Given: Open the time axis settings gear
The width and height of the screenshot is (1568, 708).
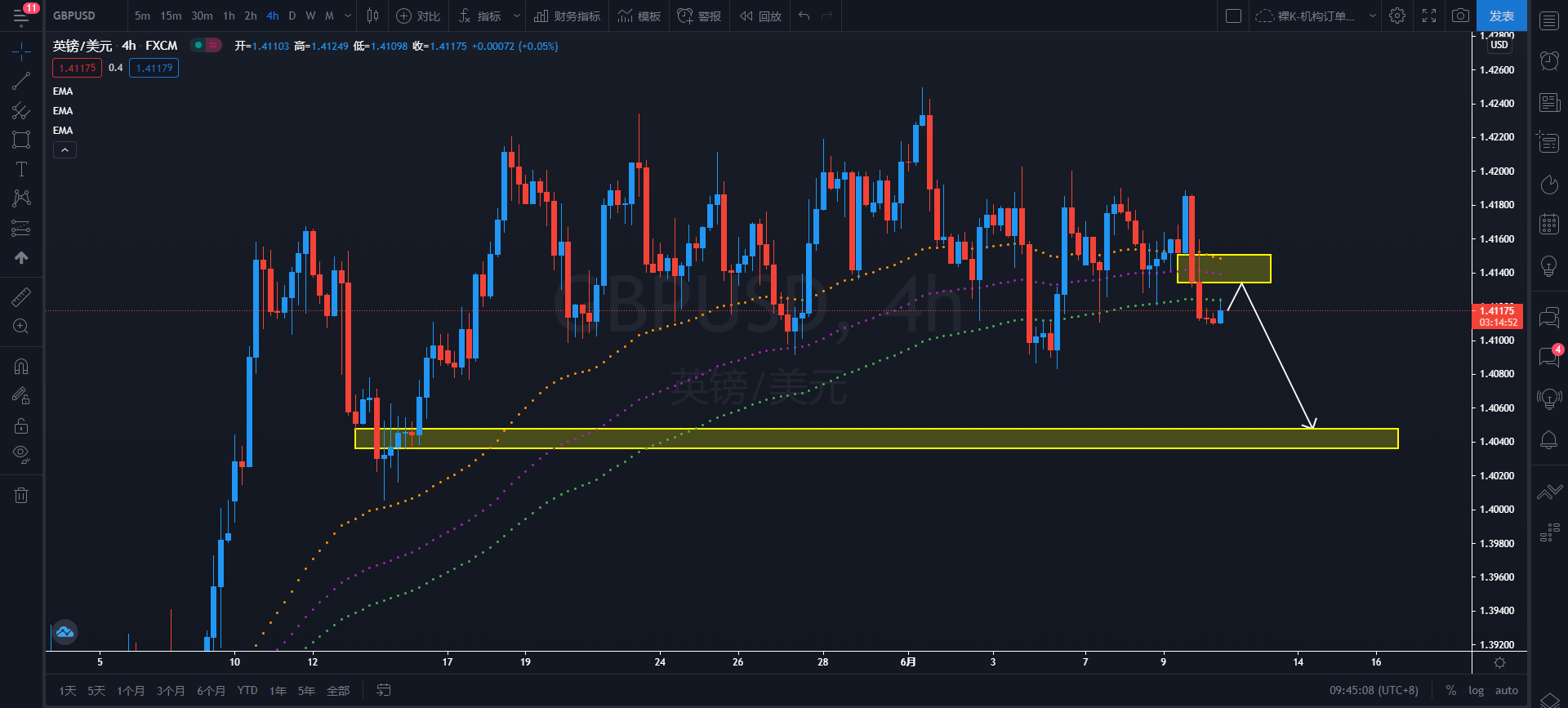Looking at the screenshot, I should 1499,662.
